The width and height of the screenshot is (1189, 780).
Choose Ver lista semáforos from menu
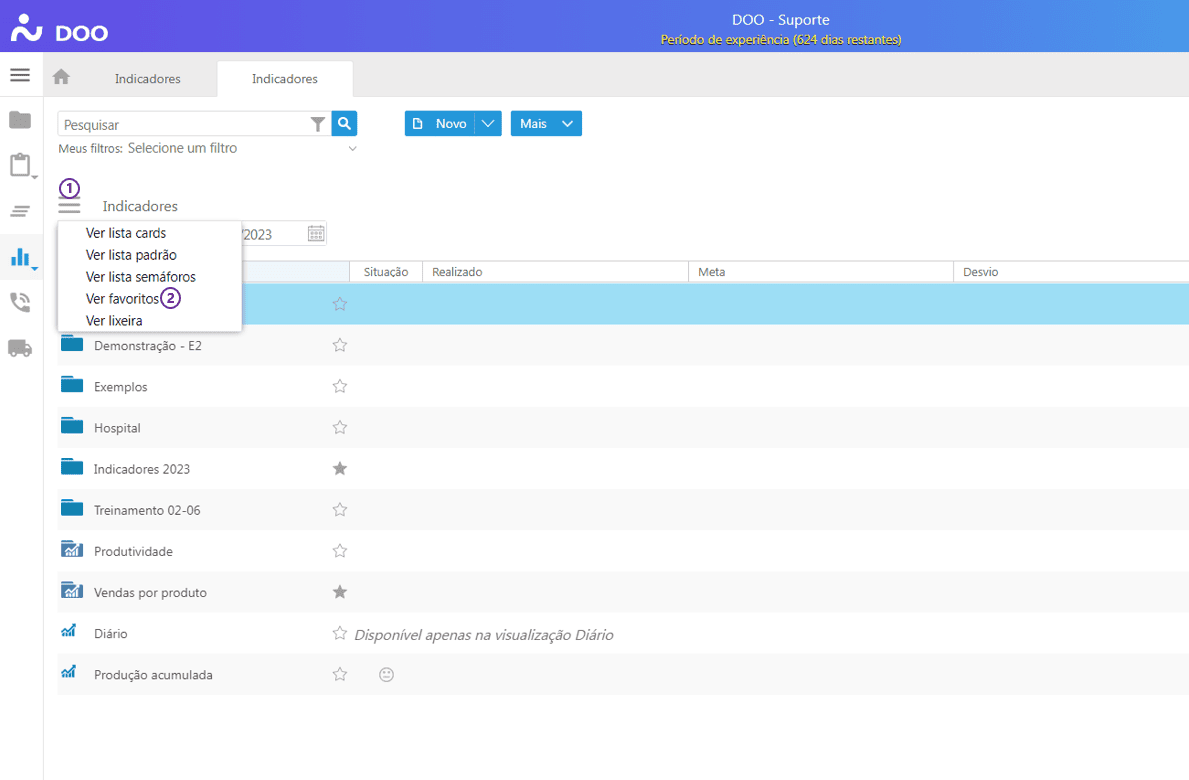coord(141,277)
